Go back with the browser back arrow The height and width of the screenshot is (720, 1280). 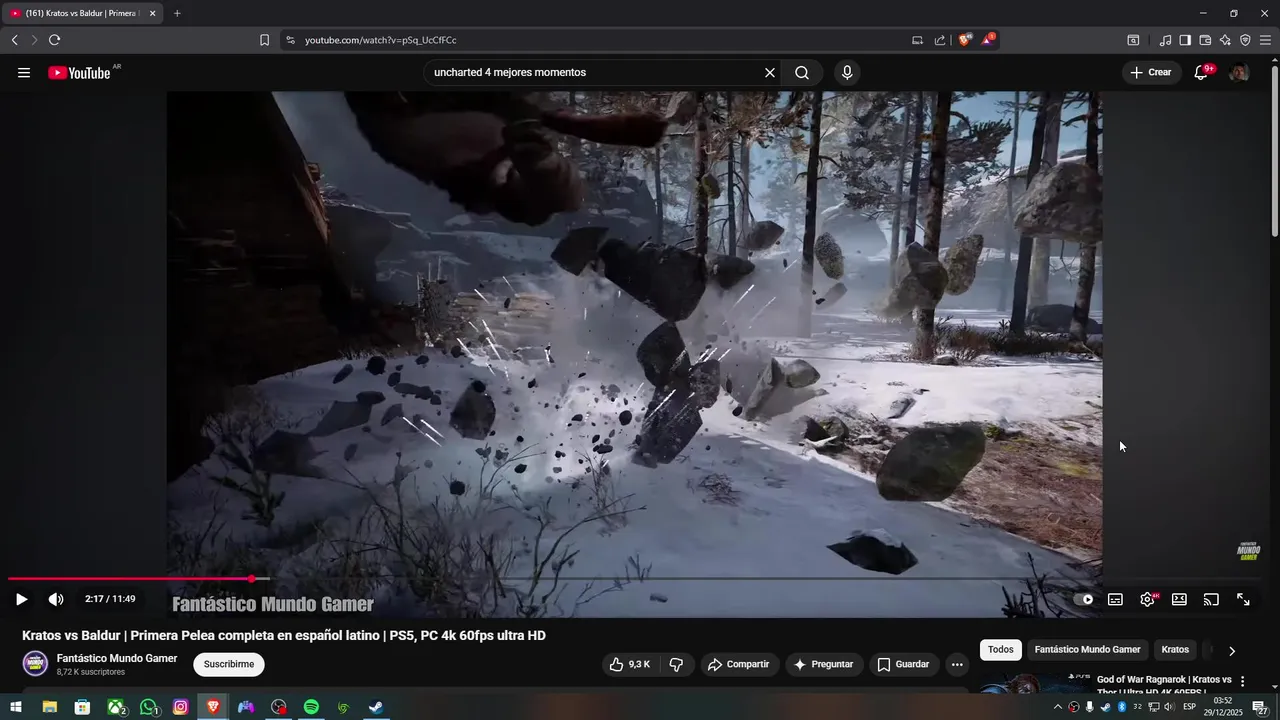pos(15,40)
